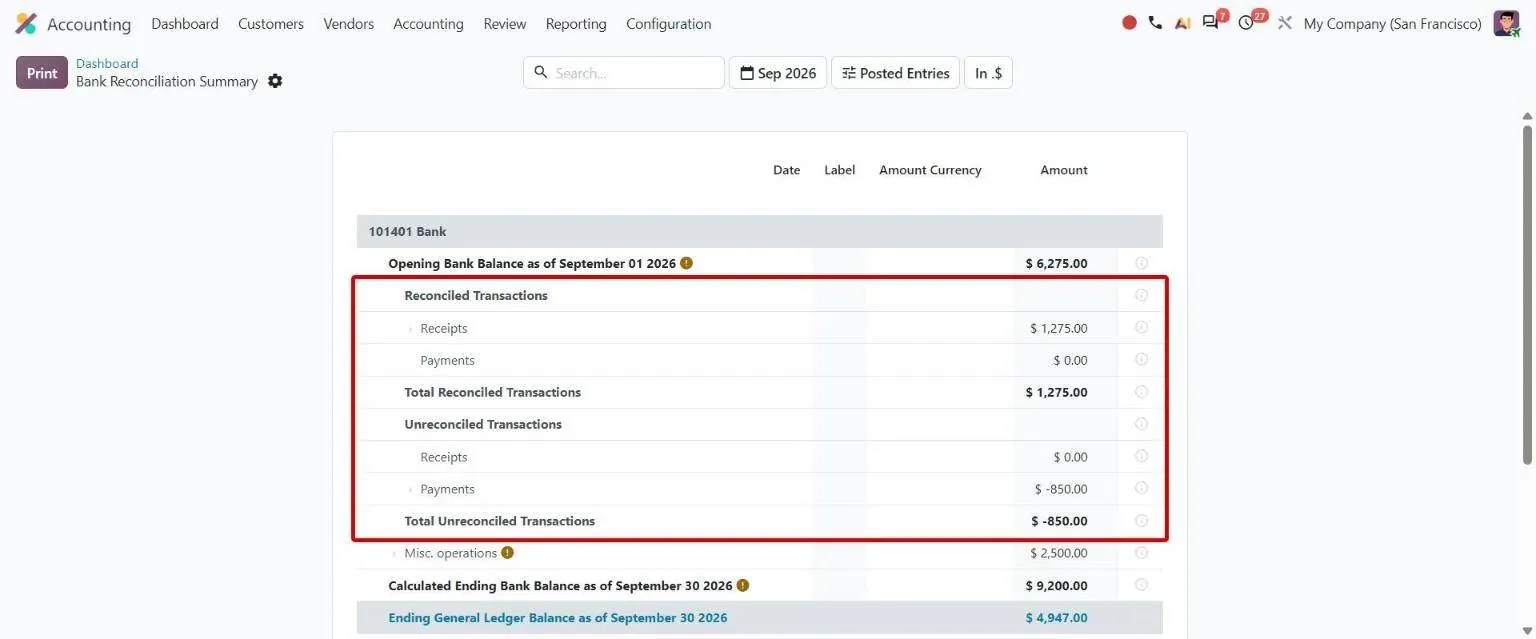Screen dimensions: 1536x639
Task: Open the Accounting app home icon
Action: 26,23
